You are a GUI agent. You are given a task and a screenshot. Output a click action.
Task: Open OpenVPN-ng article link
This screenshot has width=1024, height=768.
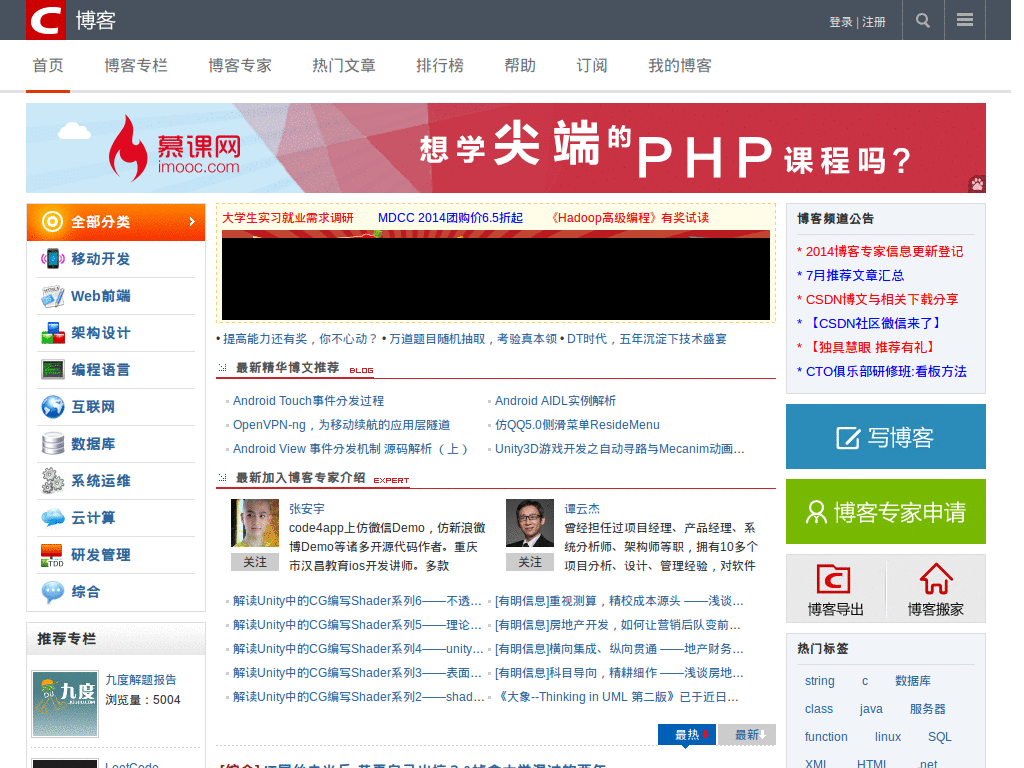[x=342, y=424]
